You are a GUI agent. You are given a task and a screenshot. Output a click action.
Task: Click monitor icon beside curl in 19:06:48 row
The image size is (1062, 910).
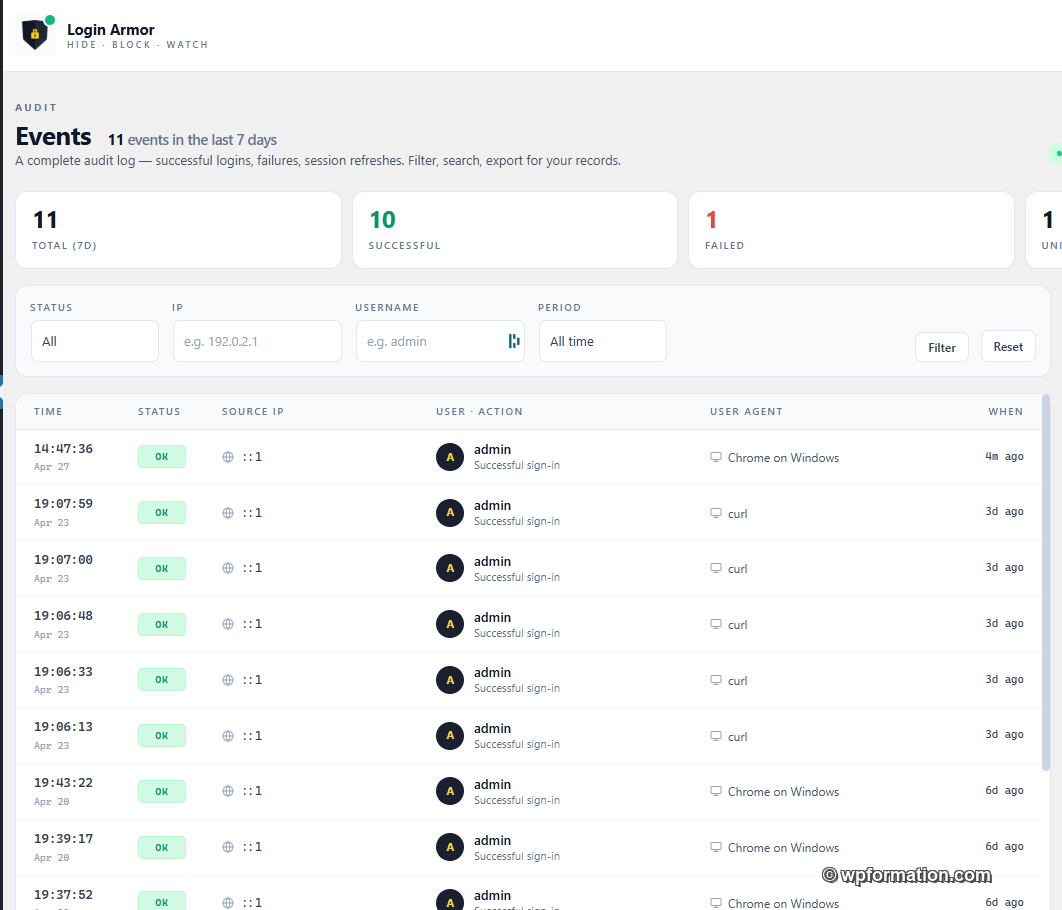coord(716,624)
